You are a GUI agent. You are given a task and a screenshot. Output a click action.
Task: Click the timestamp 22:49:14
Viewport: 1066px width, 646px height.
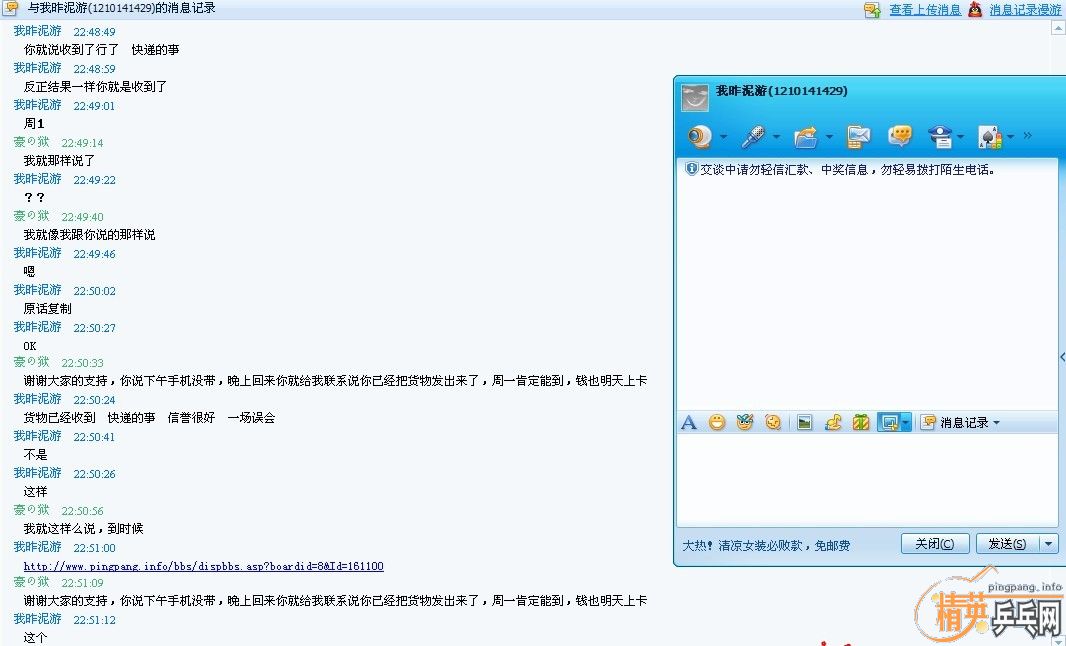[x=82, y=143]
